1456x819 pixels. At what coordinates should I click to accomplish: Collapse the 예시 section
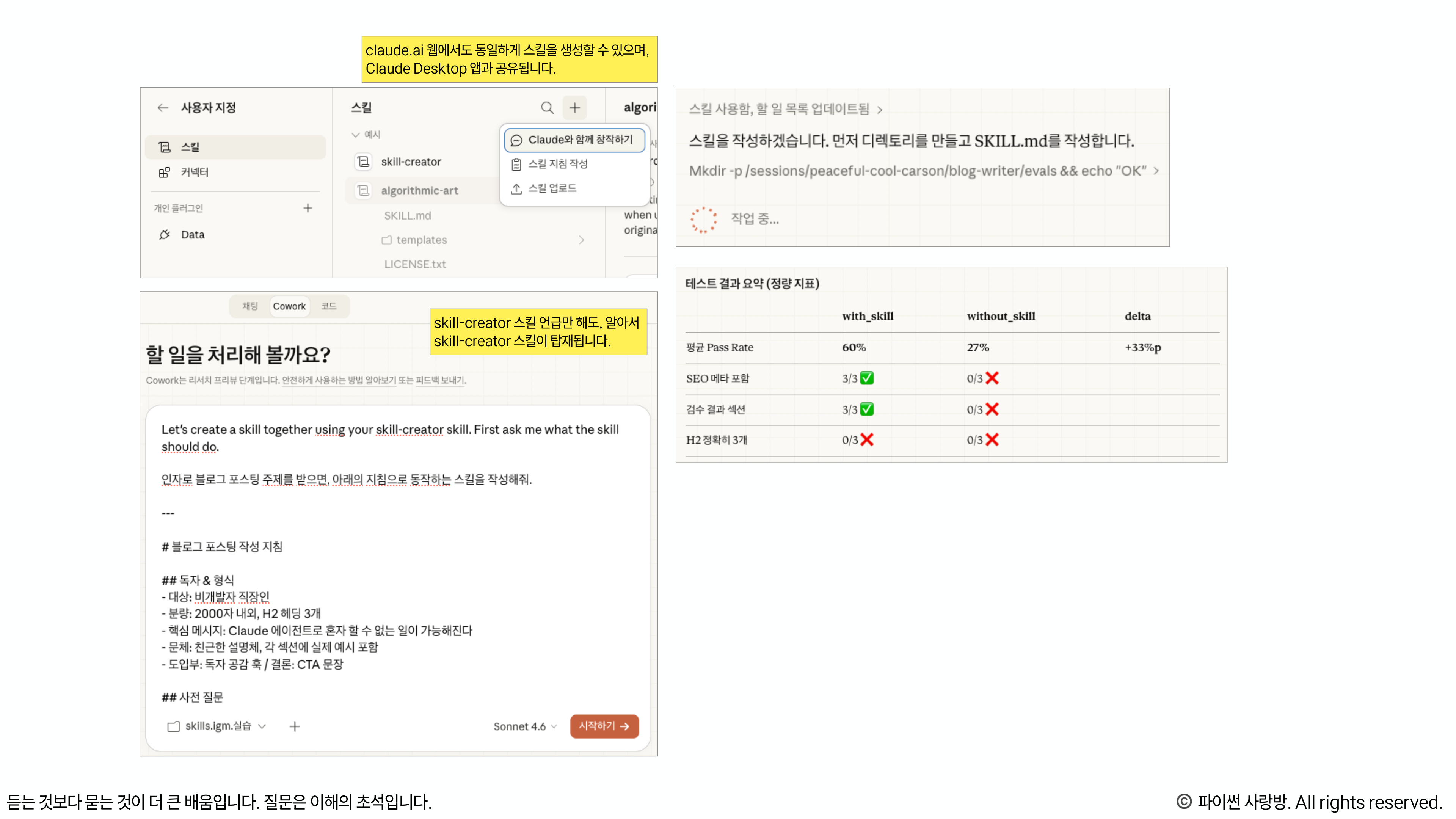tap(356, 135)
